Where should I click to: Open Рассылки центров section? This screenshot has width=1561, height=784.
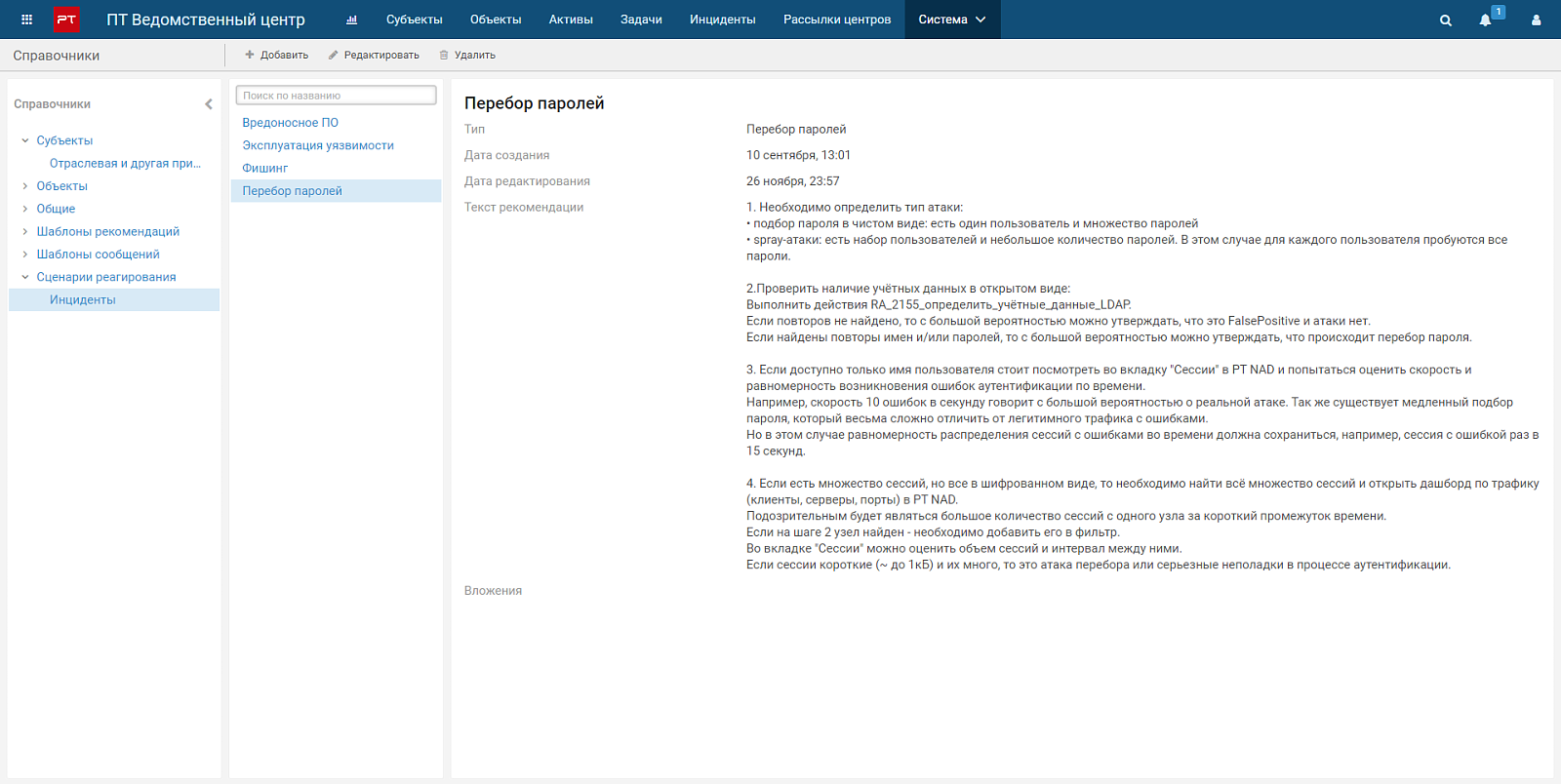tap(837, 20)
